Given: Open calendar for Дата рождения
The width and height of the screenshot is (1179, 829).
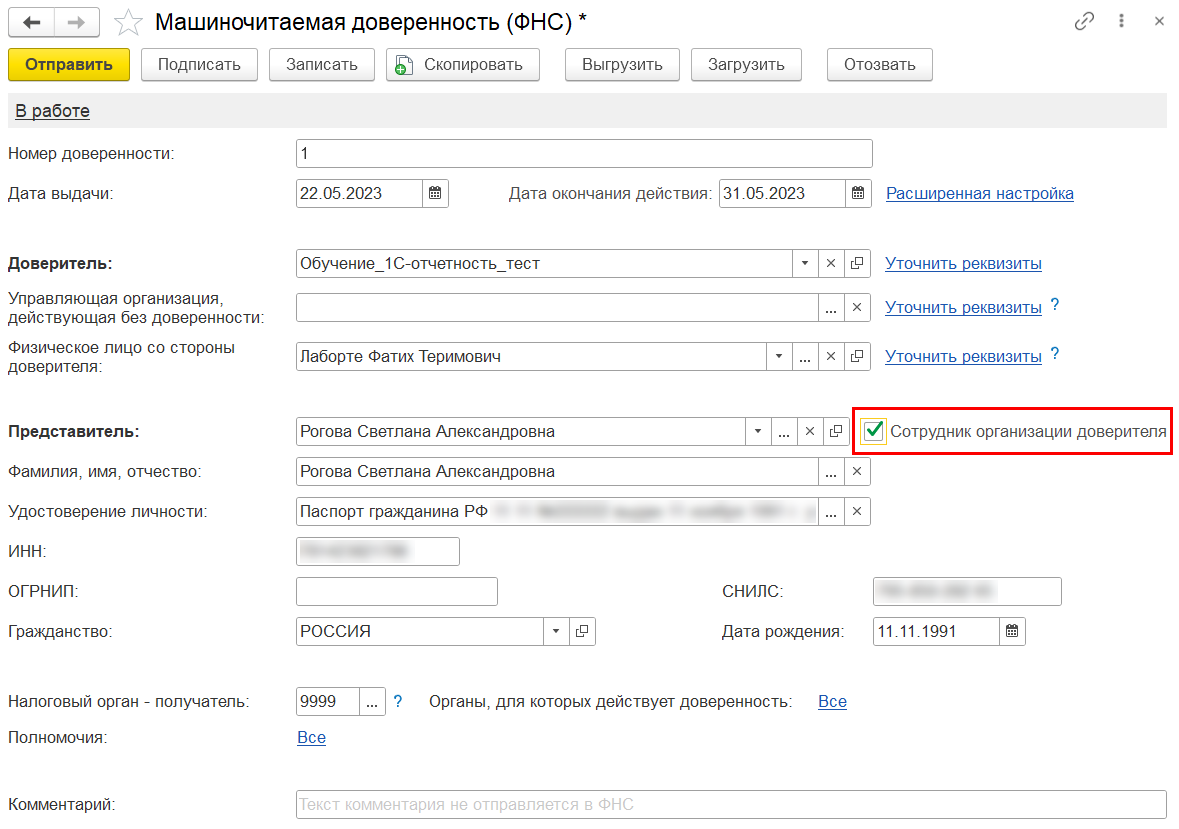Looking at the screenshot, I should point(1012,631).
